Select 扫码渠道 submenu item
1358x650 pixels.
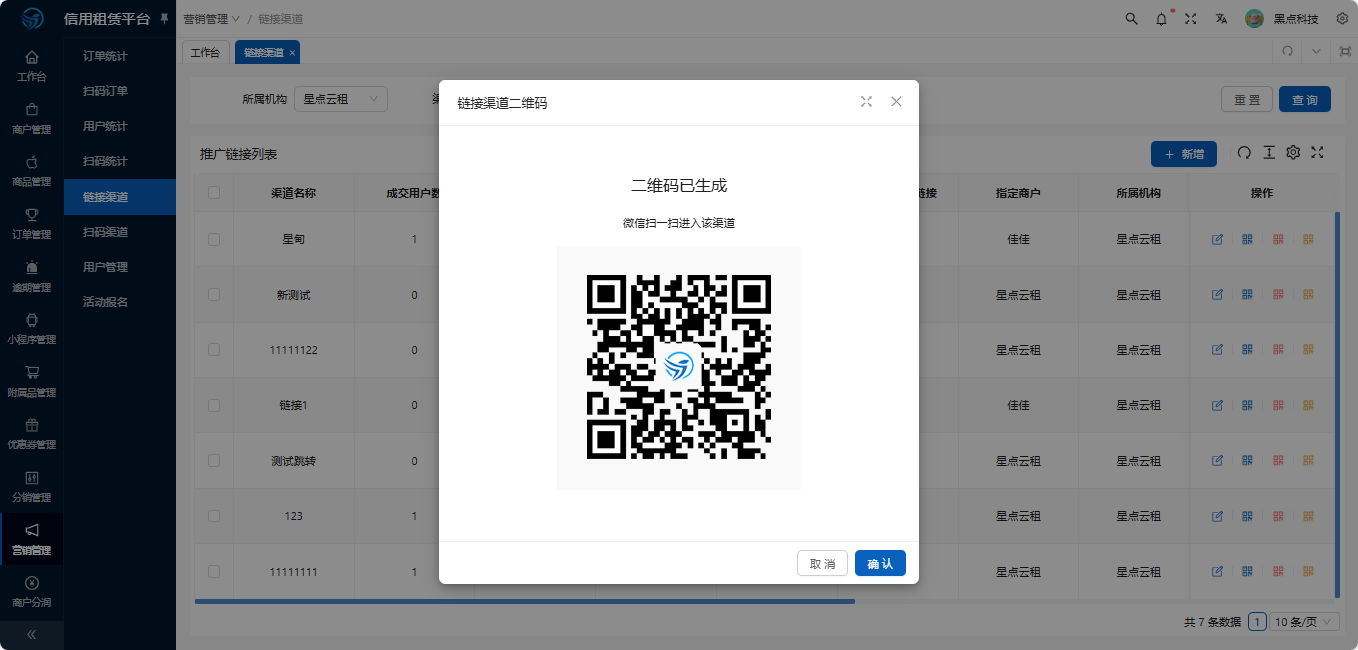tap(120, 232)
